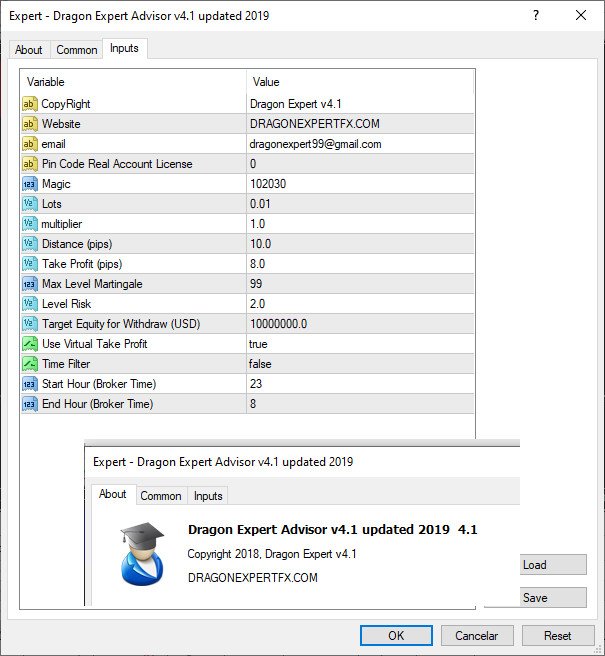This screenshot has width=605, height=656.
Task: Click the boolean icon beside Time Filter
Action: [x=30, y=364]
